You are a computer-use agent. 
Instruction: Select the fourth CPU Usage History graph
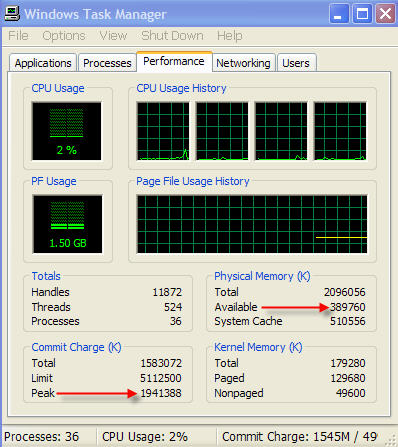coord(340,131)
